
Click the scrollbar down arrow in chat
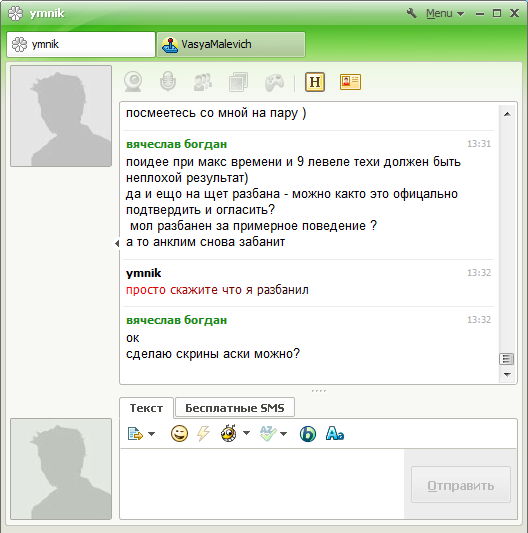click(507, 375)
